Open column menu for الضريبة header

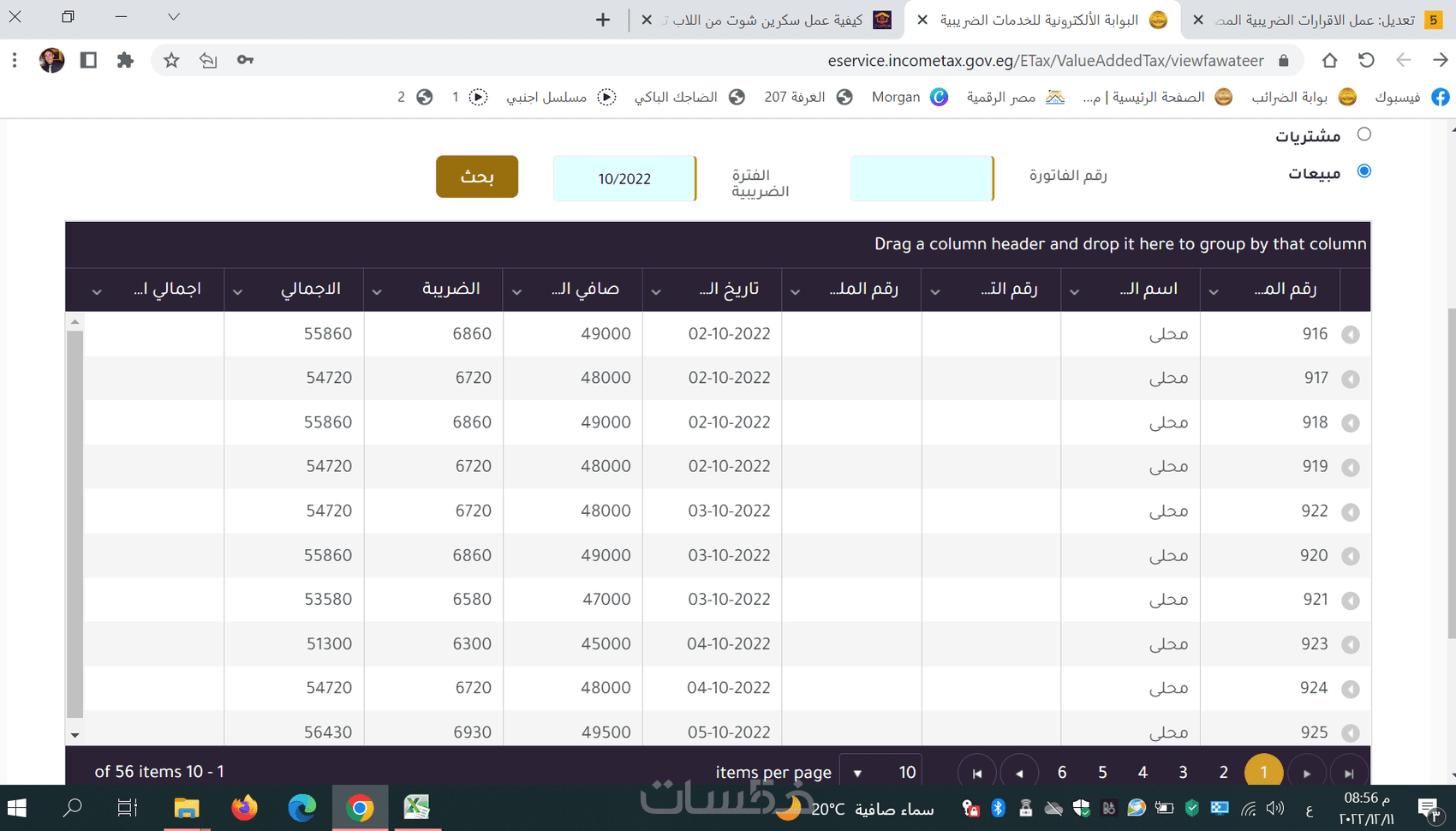(x=376, y=292)
